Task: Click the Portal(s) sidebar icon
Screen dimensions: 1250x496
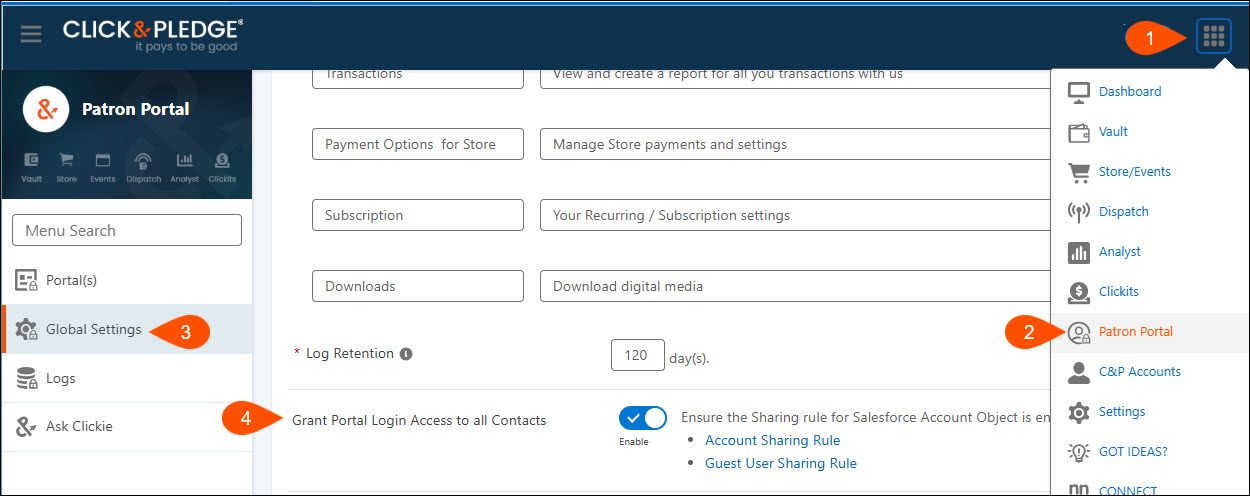Action: tap(27, 280)
